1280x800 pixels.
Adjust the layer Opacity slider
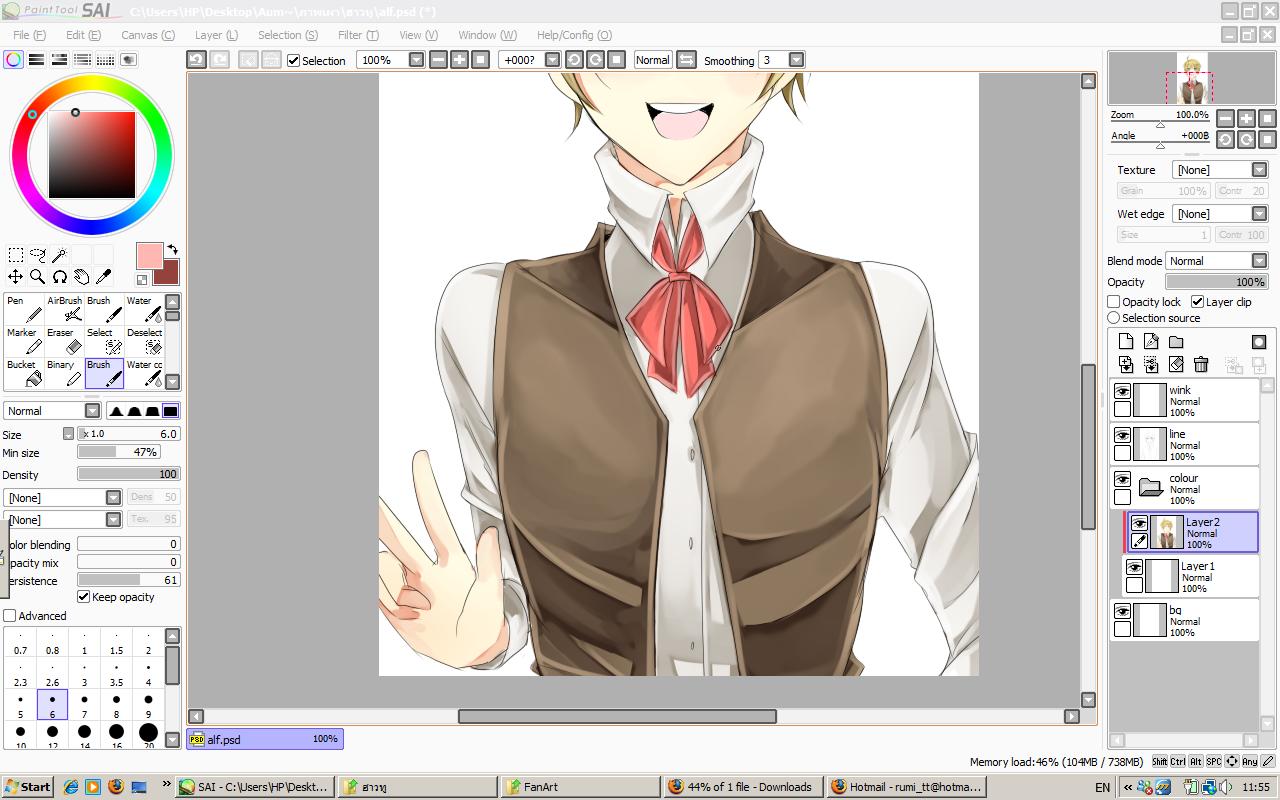coord(1217,282)
